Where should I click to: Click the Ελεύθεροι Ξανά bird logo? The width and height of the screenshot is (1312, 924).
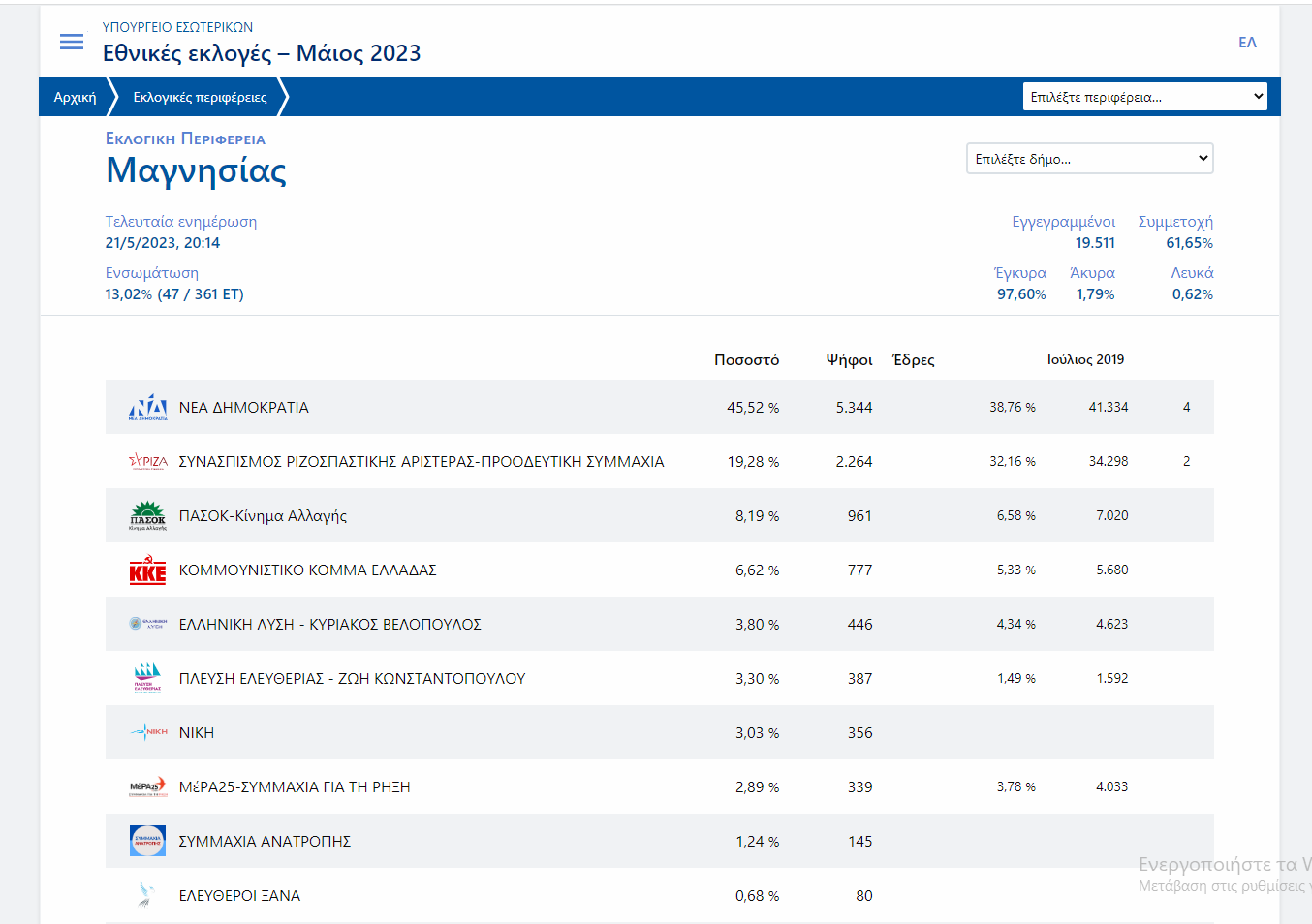(146, 895)
